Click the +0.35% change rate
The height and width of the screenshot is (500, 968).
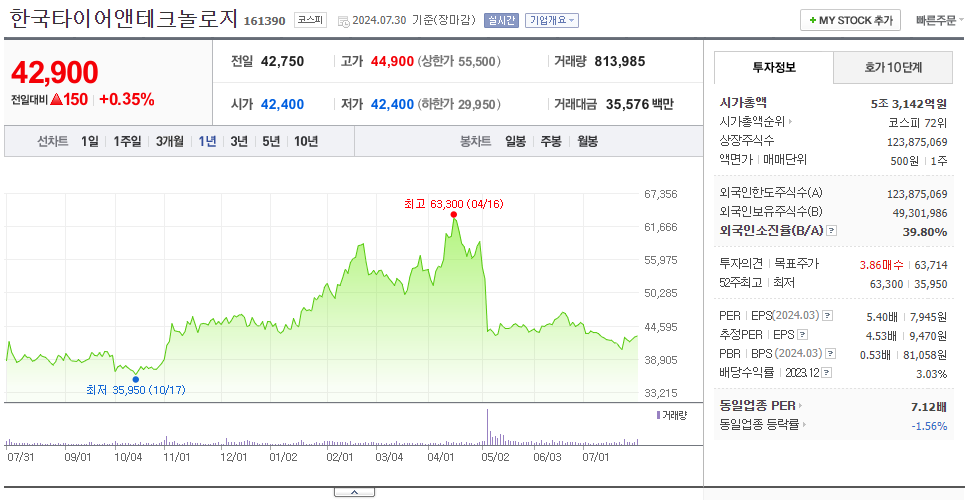[127, 99]
